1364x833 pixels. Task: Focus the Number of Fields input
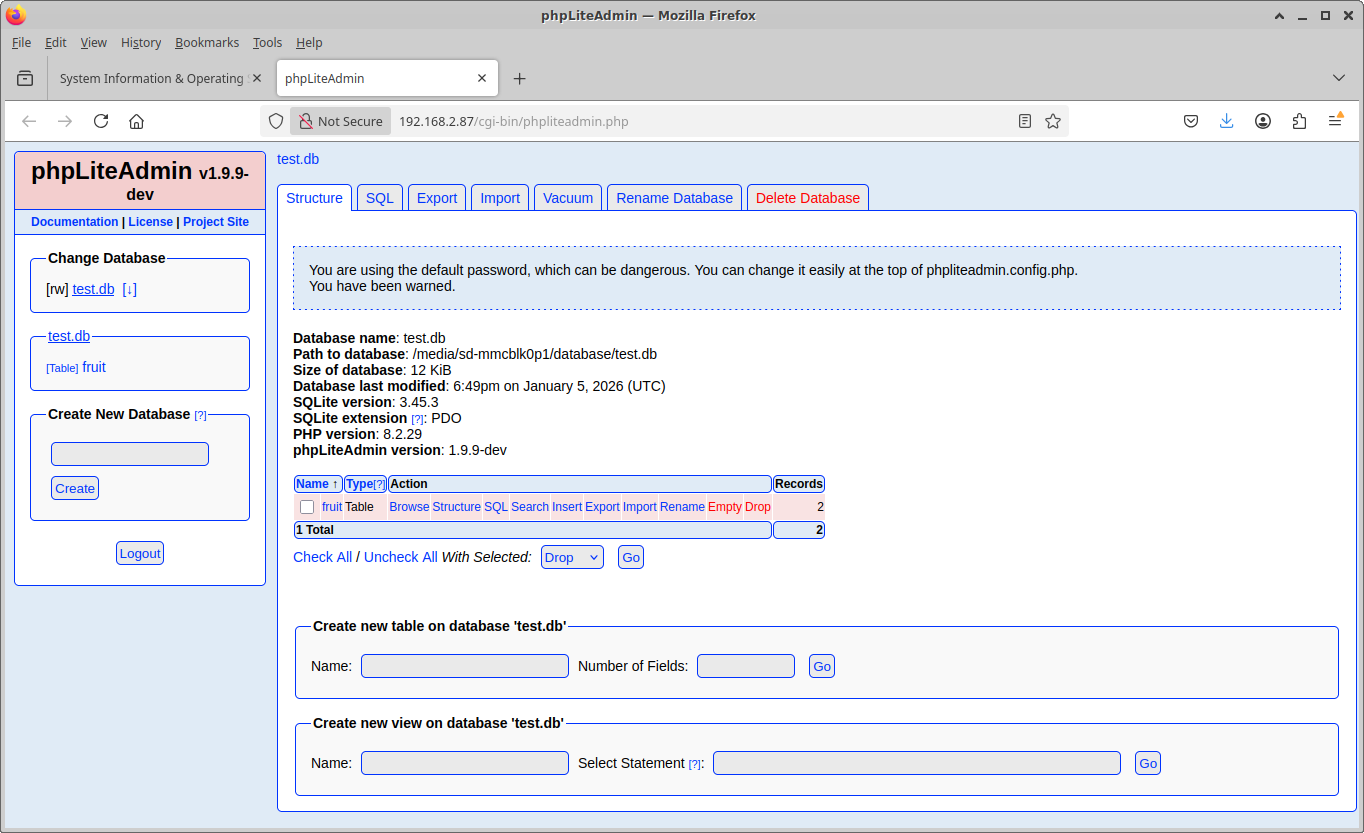pyautogui.click(x=745, y=666)
